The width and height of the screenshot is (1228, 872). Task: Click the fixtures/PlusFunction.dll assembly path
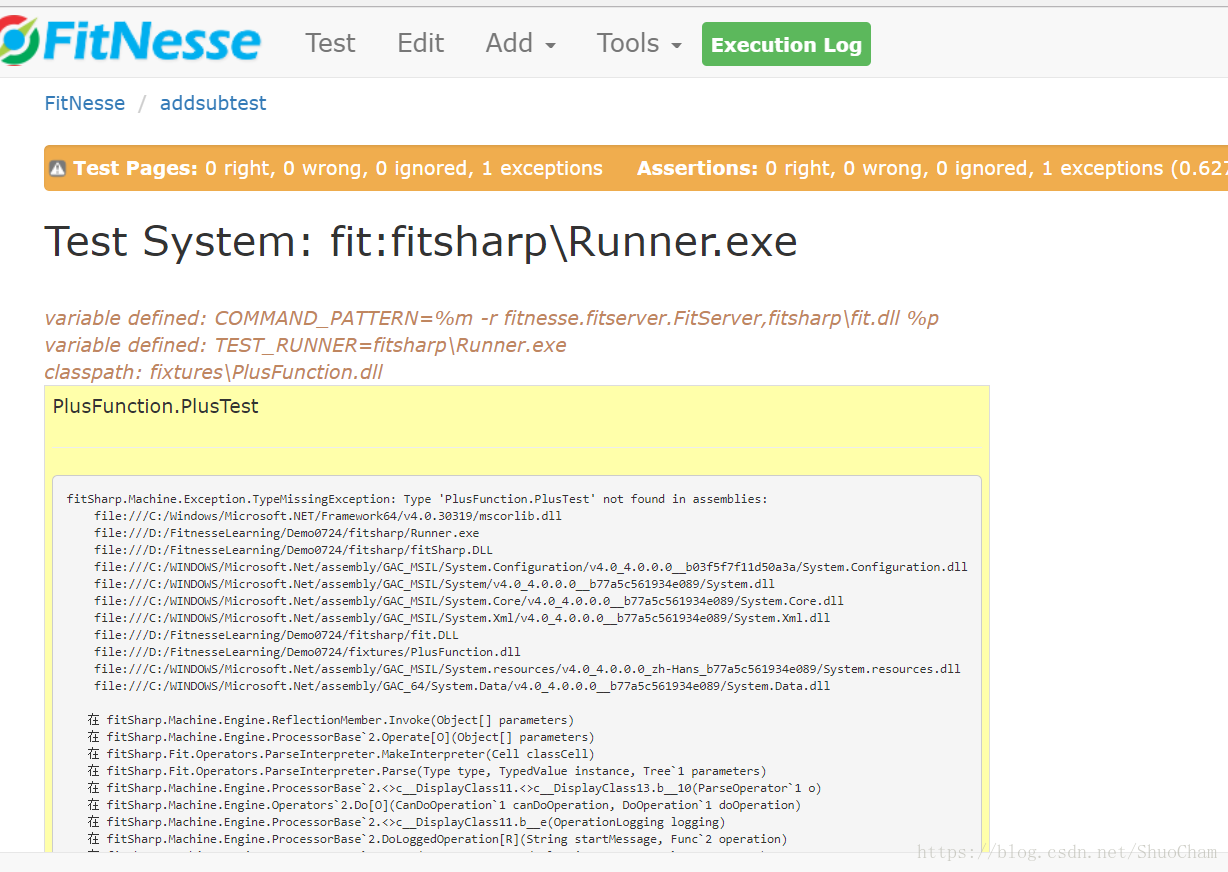coord(308,652)
